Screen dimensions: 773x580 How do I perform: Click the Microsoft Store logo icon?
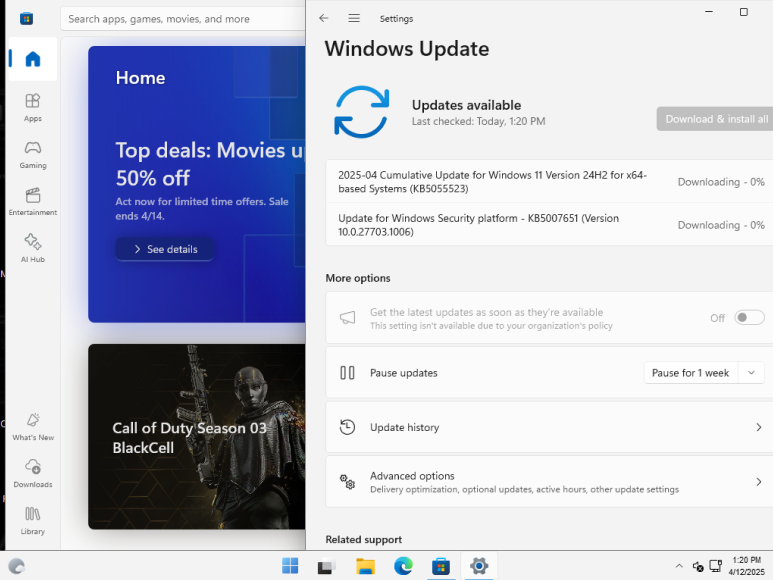(x=26, y=19)
